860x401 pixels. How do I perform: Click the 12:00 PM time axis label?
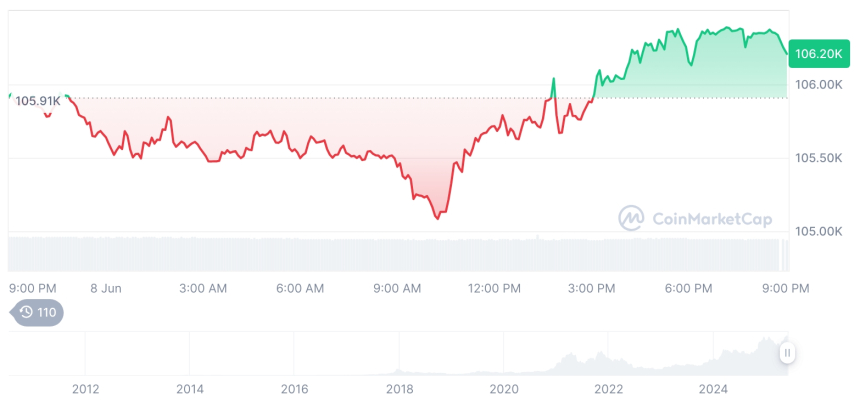(494, 288)
